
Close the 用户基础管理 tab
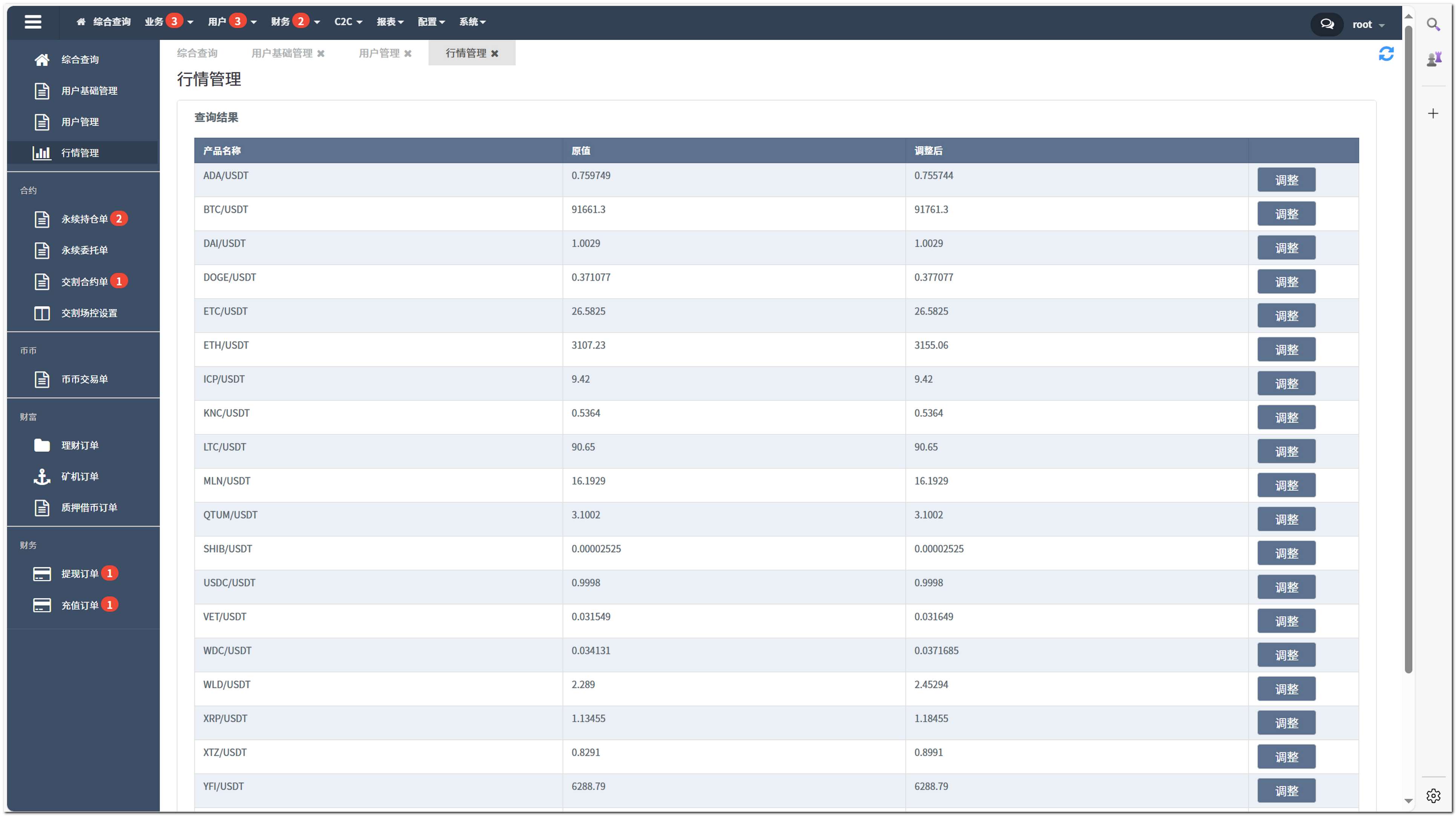click(321, 54)
